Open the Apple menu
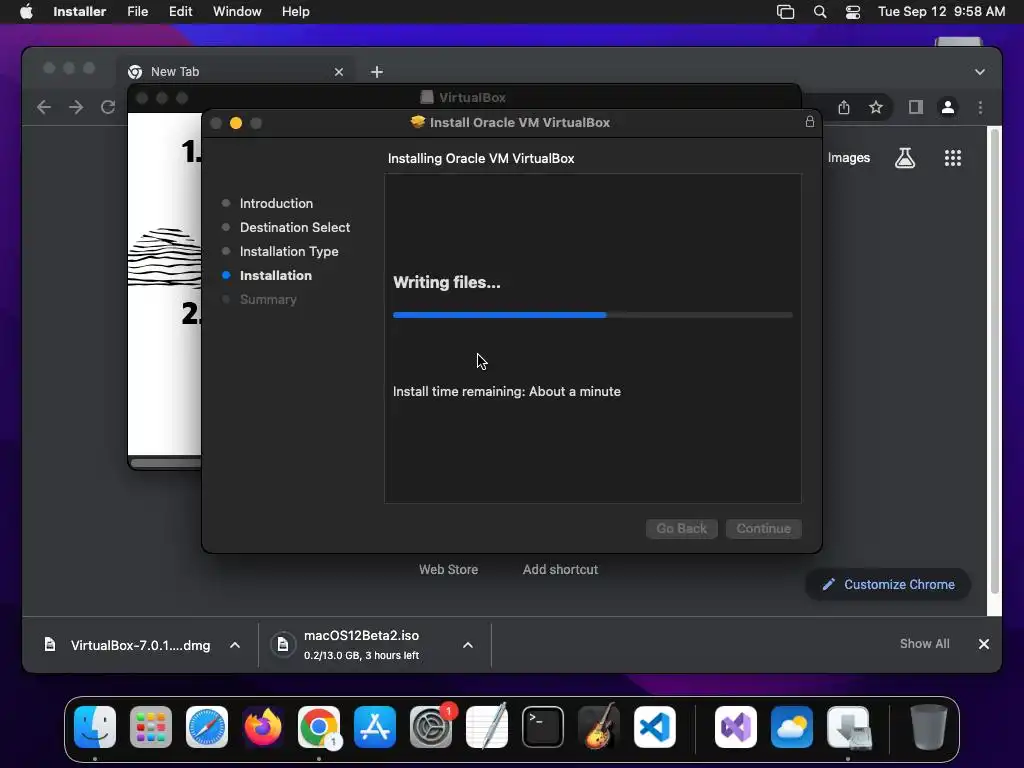This screenshot has width=1024, height=768. click(26, 12)
